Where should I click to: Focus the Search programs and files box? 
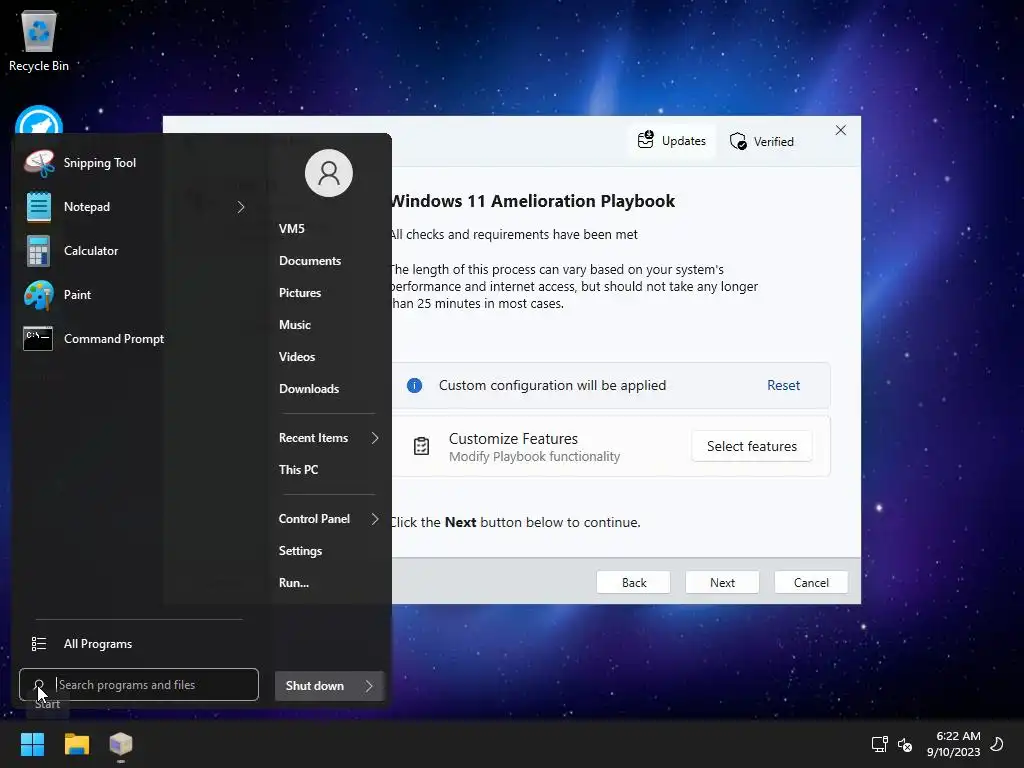[x=139, y=684]
